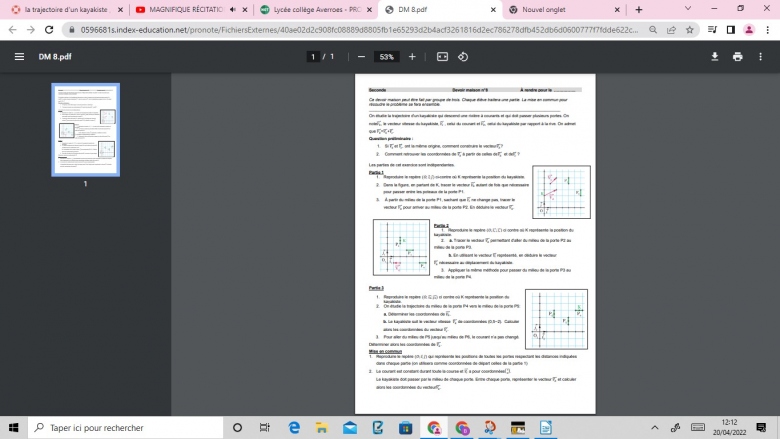This screenshot has width=780, height=439.
Task: Open Cortana circle on taskbar
Action: 237,428
